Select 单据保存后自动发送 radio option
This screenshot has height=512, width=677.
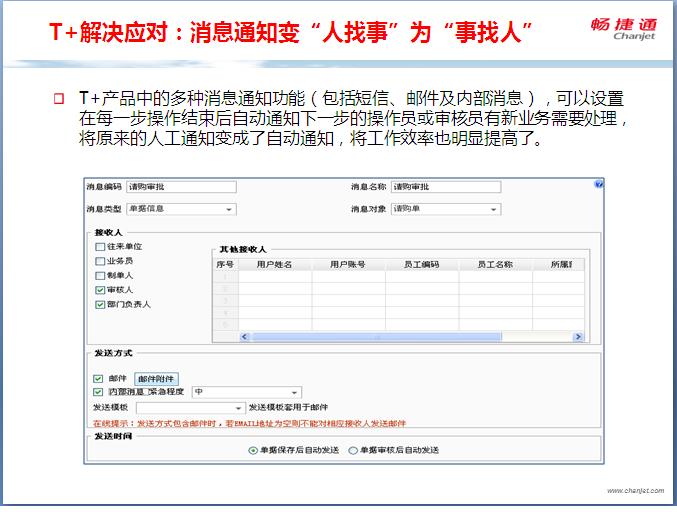[x=253, y=450]
